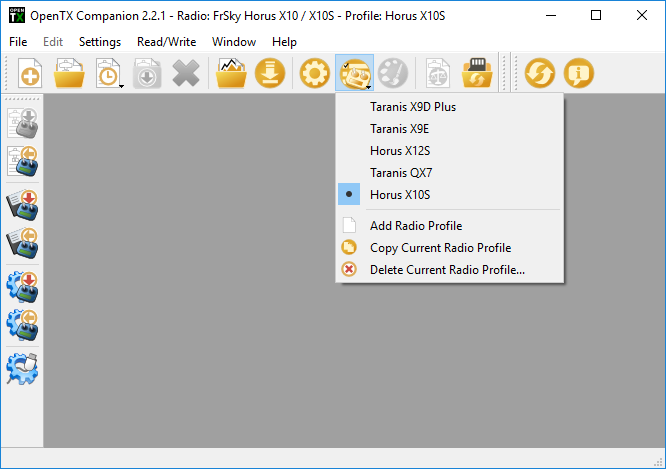Click the grey X close file icon
Screen dimensions: 666x469
point(186,73)
